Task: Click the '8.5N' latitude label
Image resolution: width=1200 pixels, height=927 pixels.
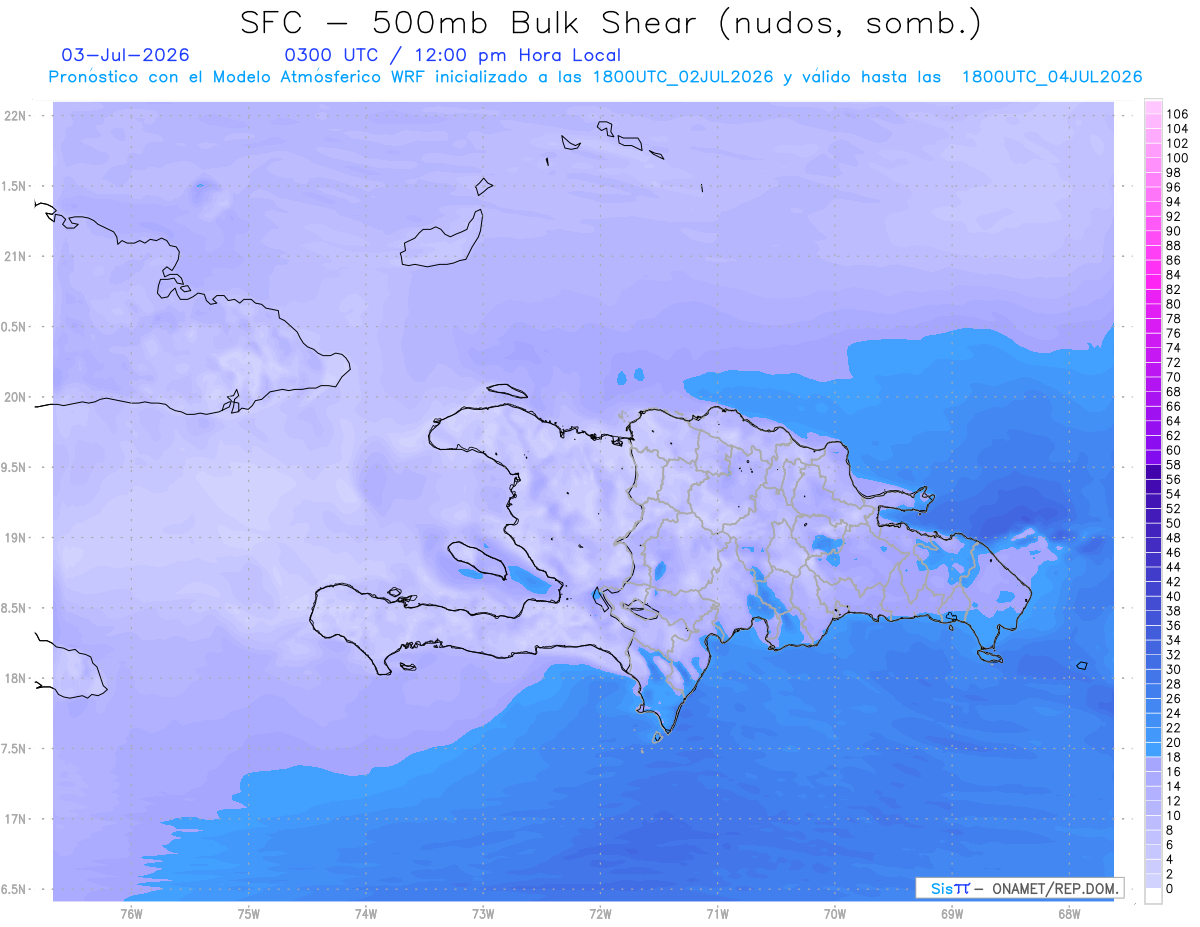Action: 14,608
